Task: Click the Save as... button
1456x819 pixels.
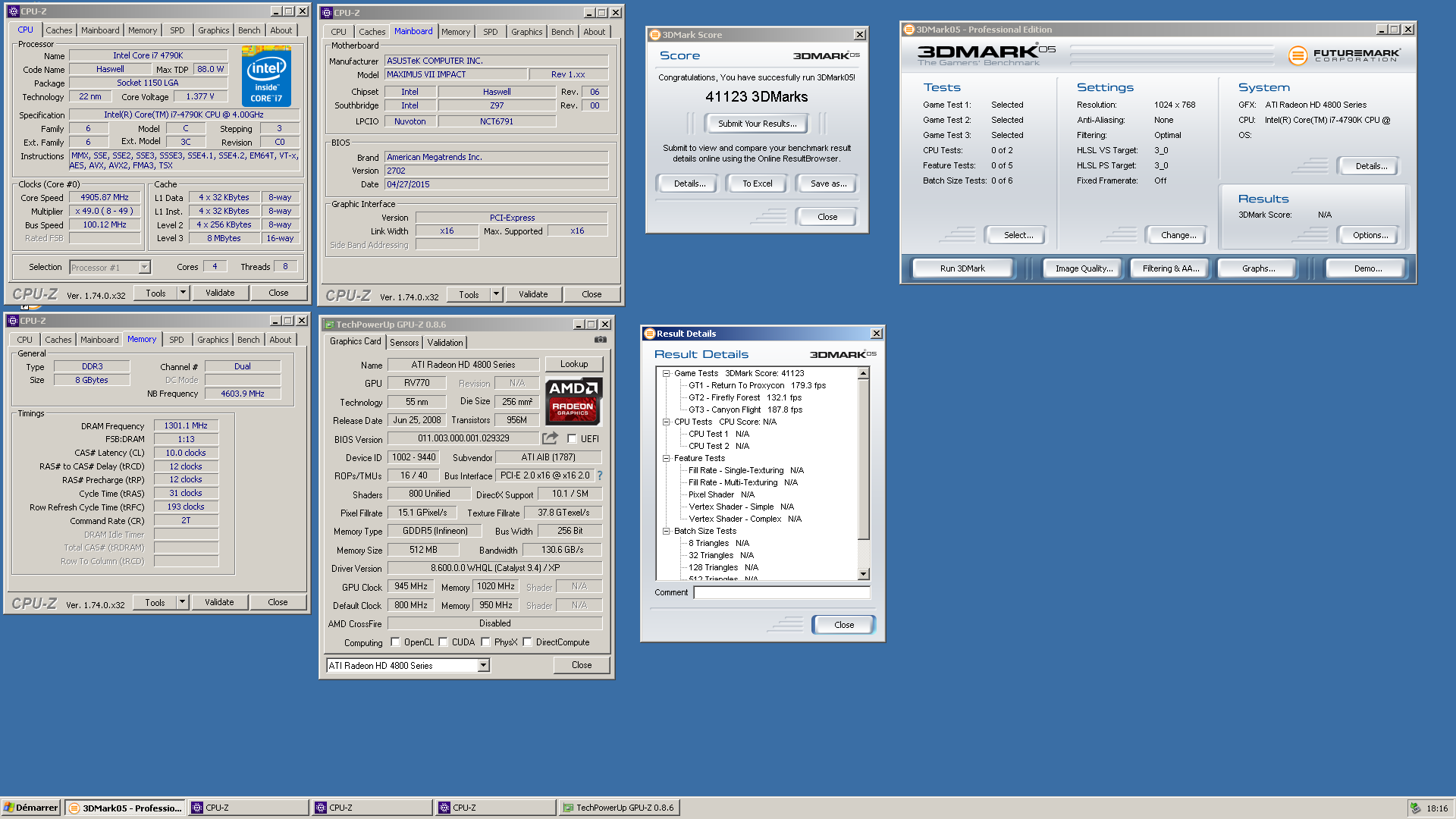Action: 828,184
